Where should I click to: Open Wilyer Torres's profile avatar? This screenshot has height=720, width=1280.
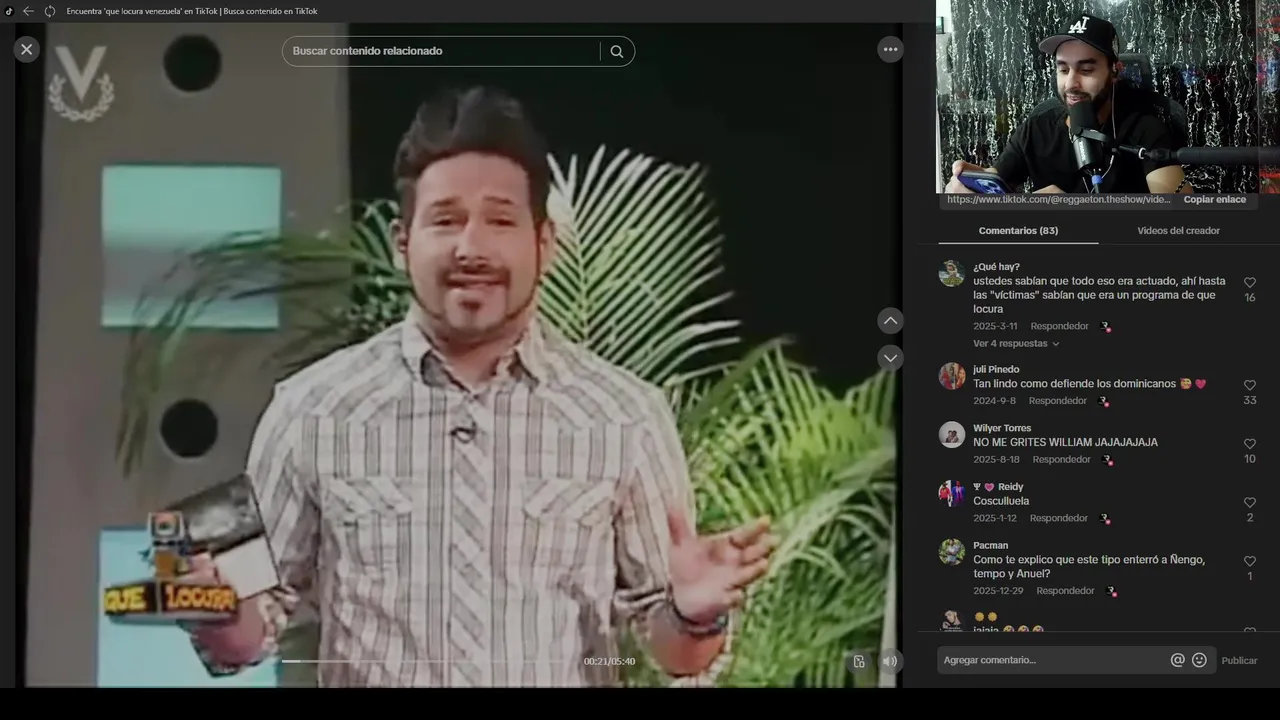click(952, 434)
